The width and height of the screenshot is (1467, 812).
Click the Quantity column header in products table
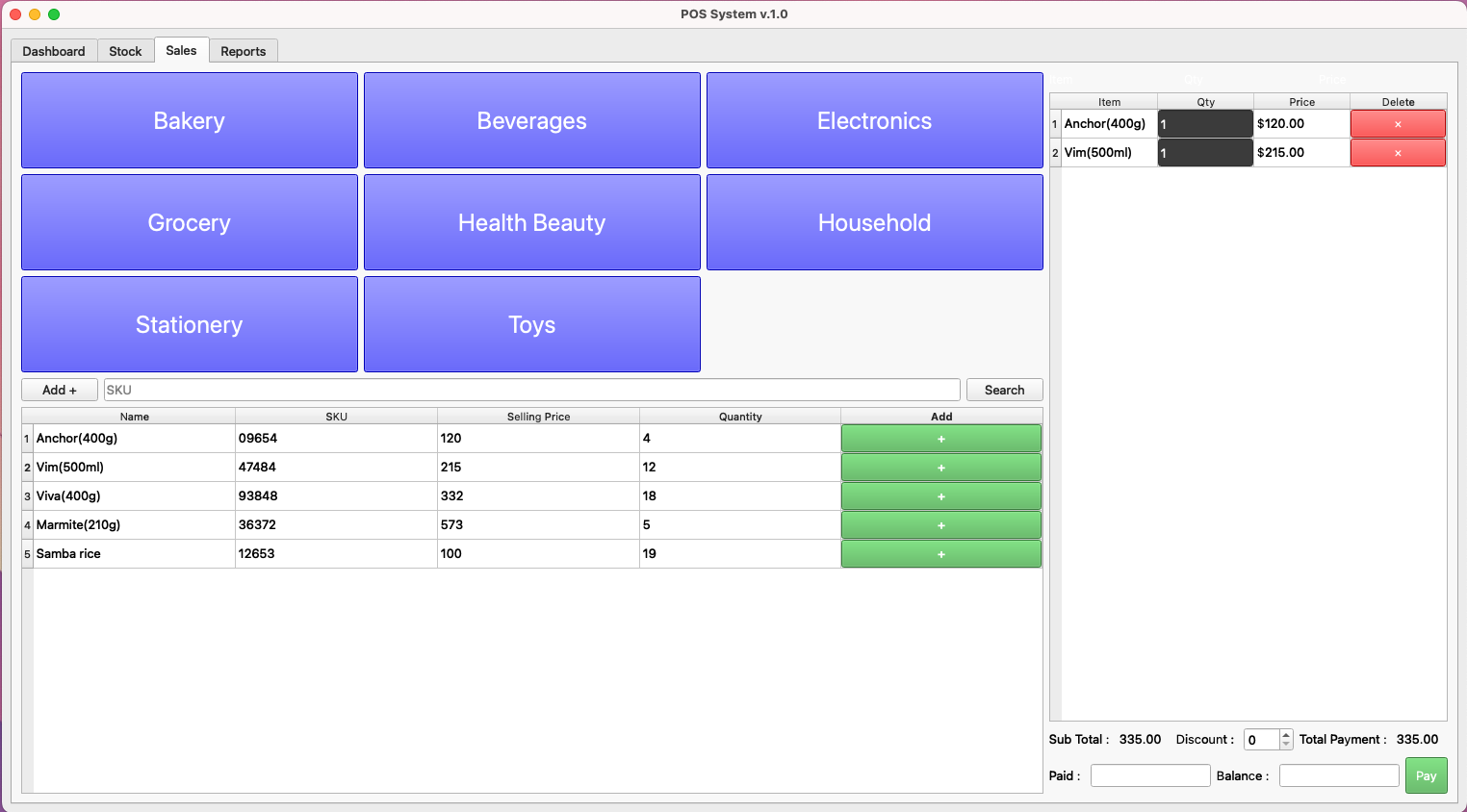(x=740, y=417)
